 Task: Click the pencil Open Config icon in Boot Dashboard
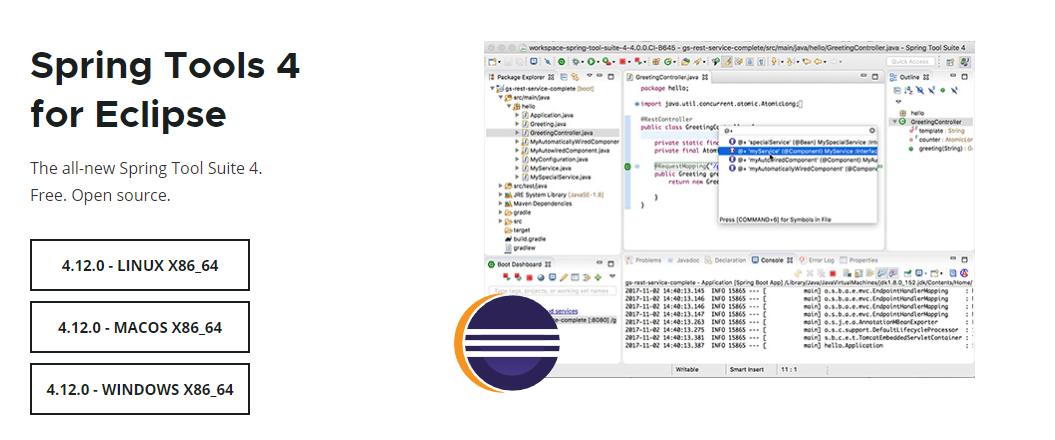pos(564,277)
